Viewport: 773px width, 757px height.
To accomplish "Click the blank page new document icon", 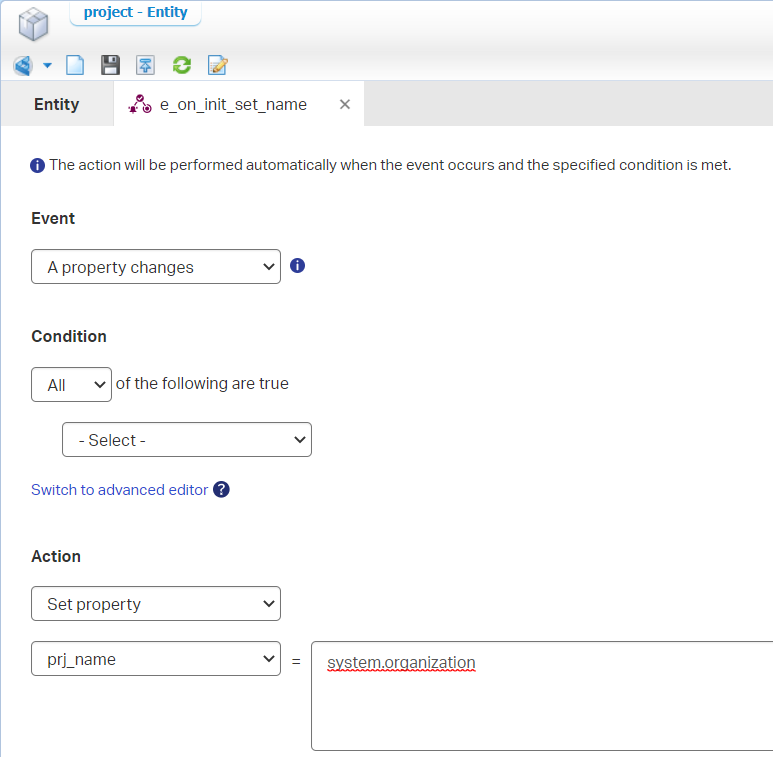I will point(75,66).
